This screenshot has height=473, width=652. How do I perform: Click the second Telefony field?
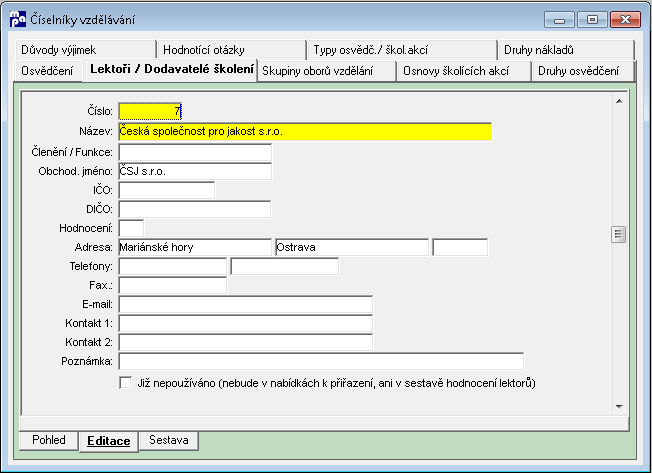(x=284, y=266)
